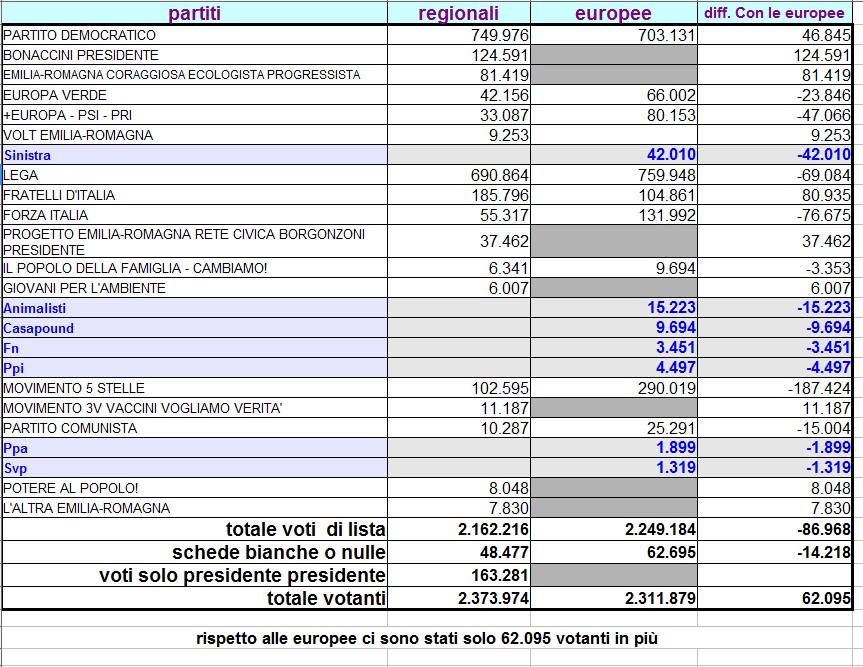863x667 pixels.
Task: Select the "diff. Con le europee" header
Action: 774,13
